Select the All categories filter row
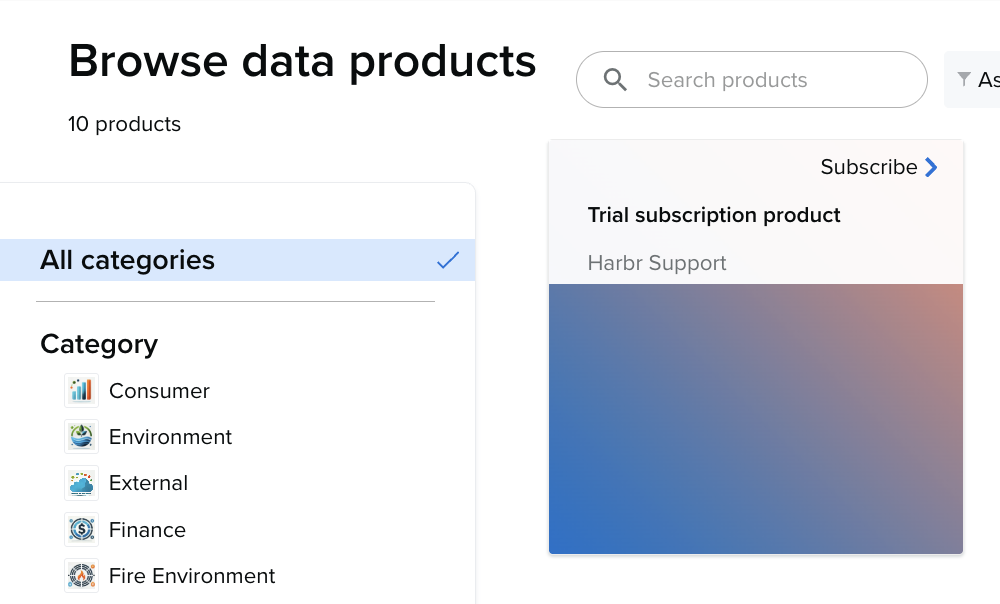 237,260
